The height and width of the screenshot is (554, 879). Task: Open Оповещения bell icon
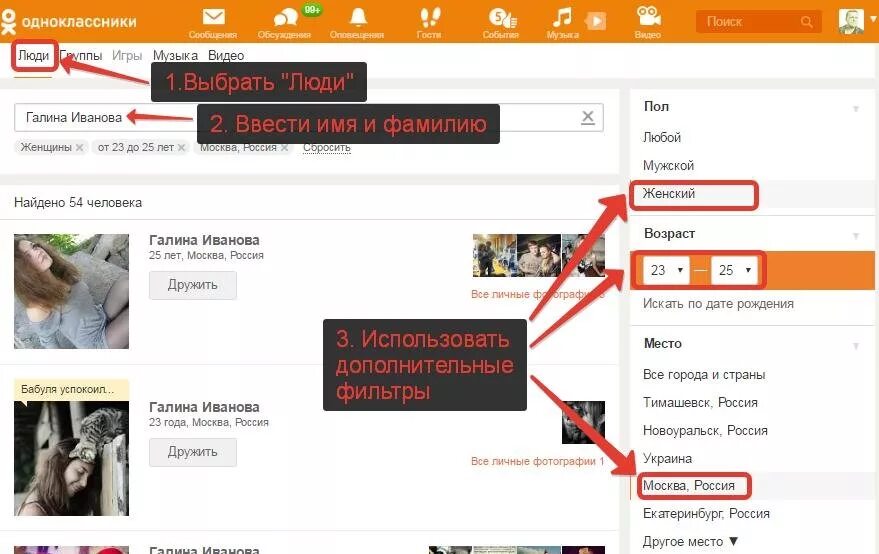[358, 17]
